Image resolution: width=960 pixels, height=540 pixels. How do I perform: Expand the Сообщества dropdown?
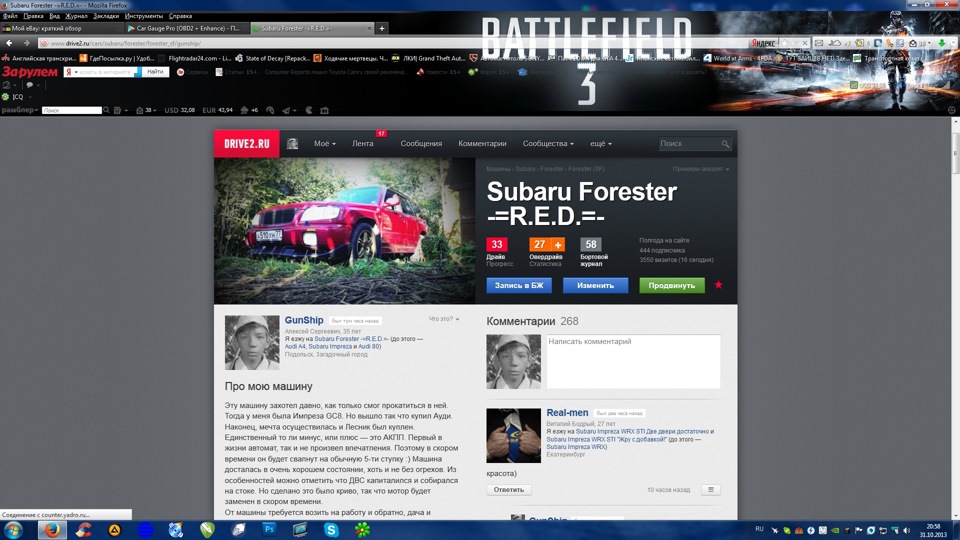tap(548, 143)
